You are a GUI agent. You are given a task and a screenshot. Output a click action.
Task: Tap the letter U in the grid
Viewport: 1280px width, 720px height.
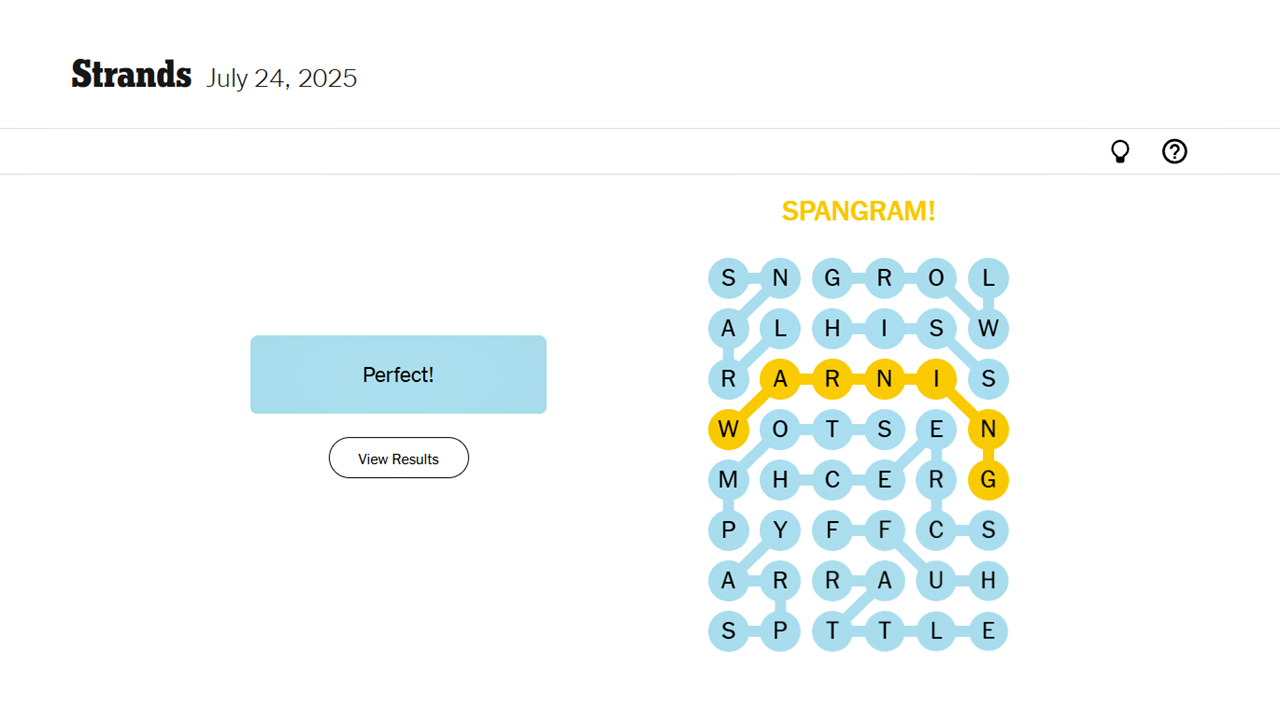pos(936,580)
